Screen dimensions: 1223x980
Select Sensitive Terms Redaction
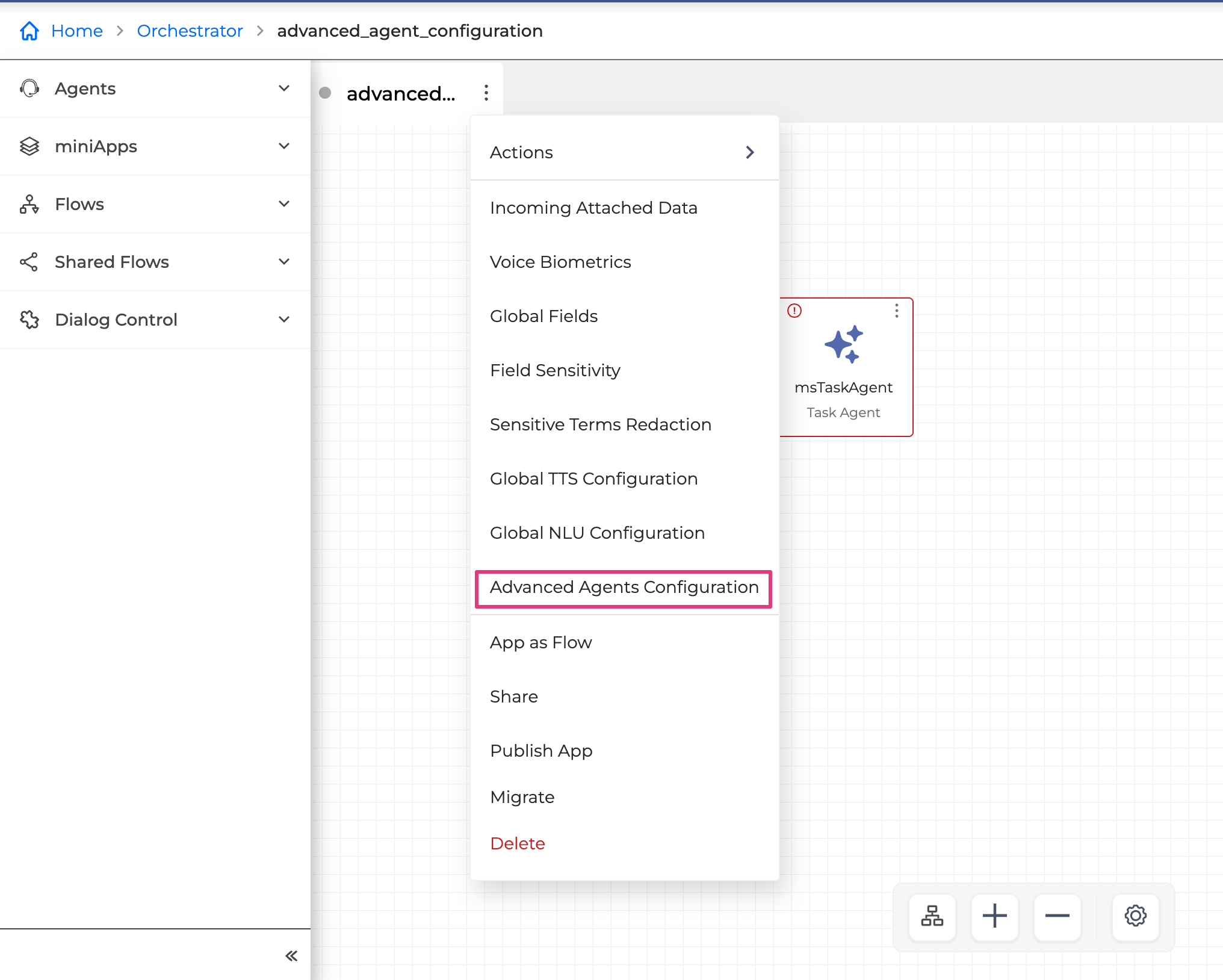tap(625, 424)
